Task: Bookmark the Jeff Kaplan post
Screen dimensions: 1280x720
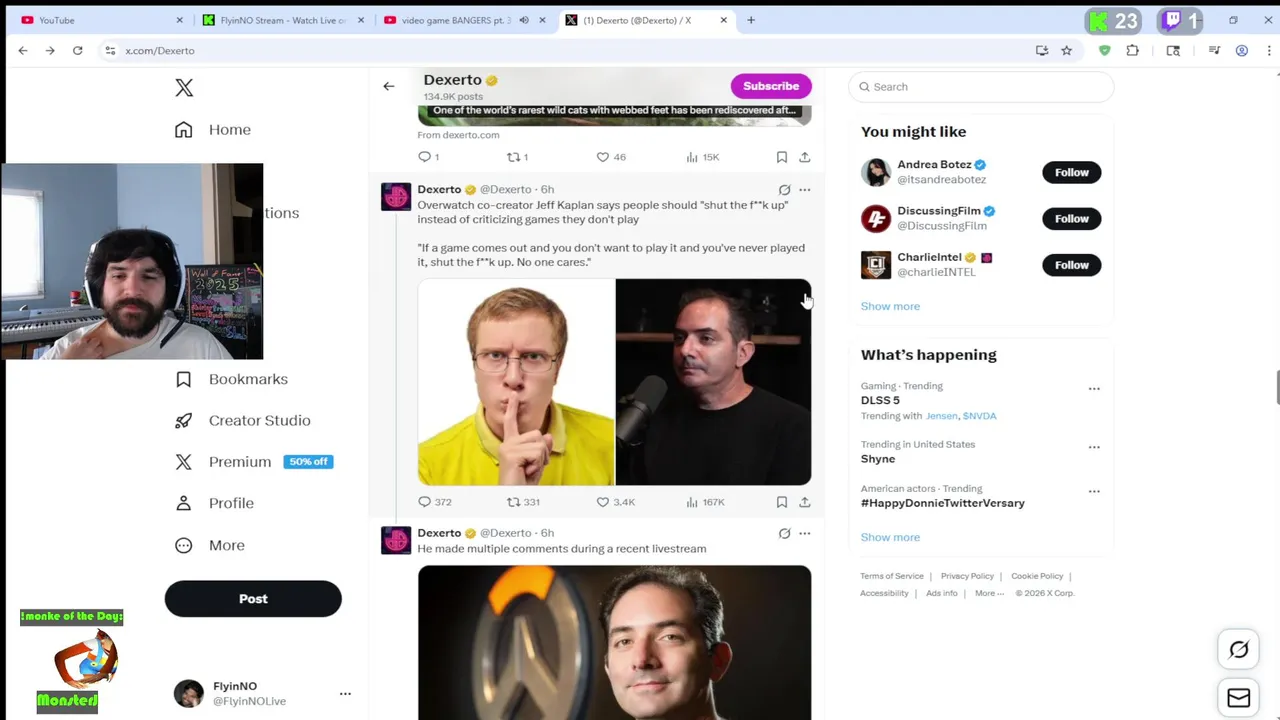Action: pos(782,502)
